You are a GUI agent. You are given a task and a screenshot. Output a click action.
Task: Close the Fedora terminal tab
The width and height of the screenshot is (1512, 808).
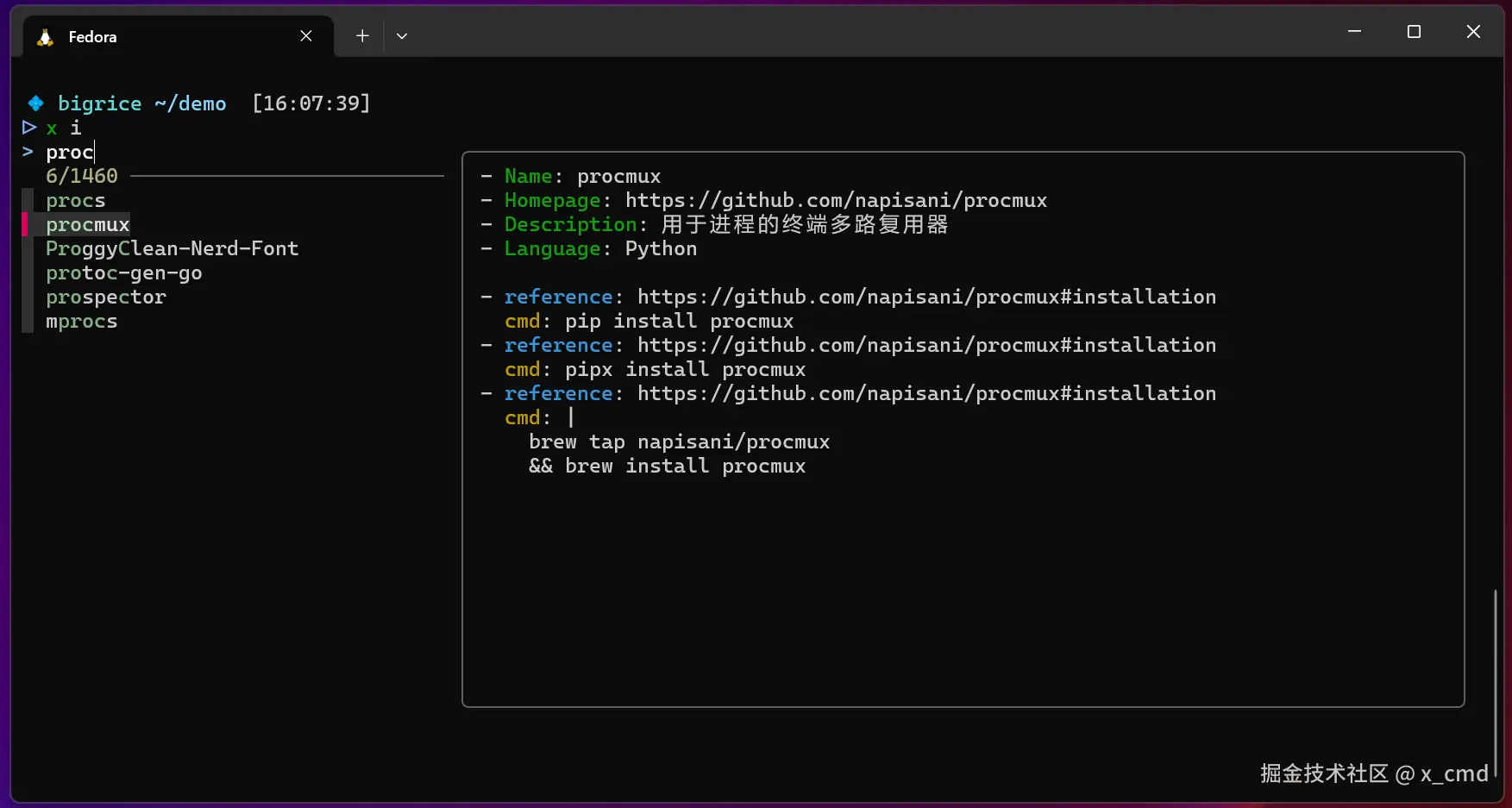coord(306,36)
